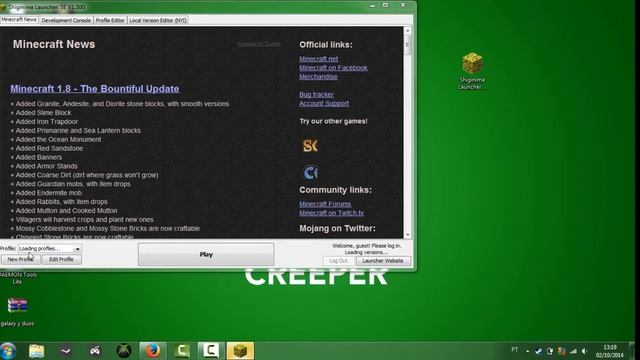
Task: Click the Steam tray icon
Action: pos(539,351)
